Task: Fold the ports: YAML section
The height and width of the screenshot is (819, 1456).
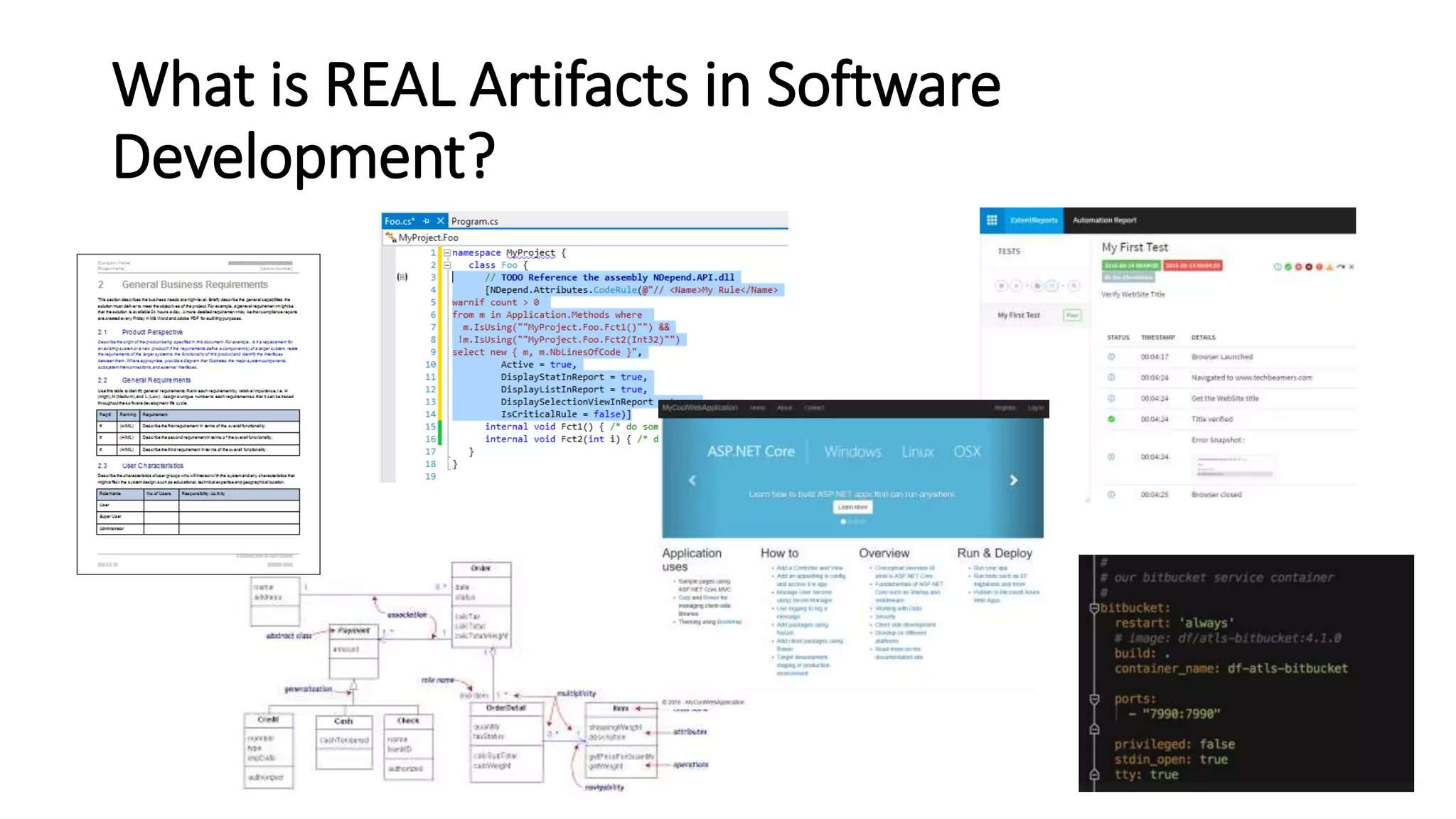Action: point(1094,699)
